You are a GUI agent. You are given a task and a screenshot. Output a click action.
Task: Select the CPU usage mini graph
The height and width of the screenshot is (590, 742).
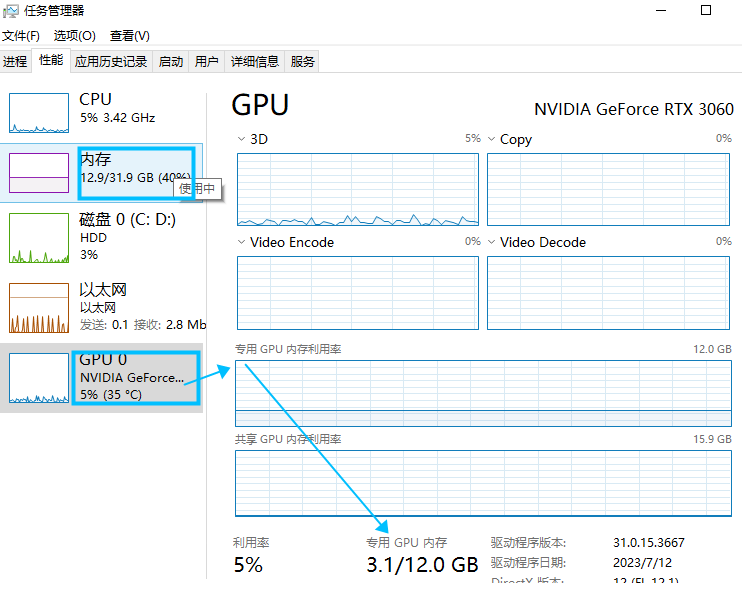click(39, 113)
